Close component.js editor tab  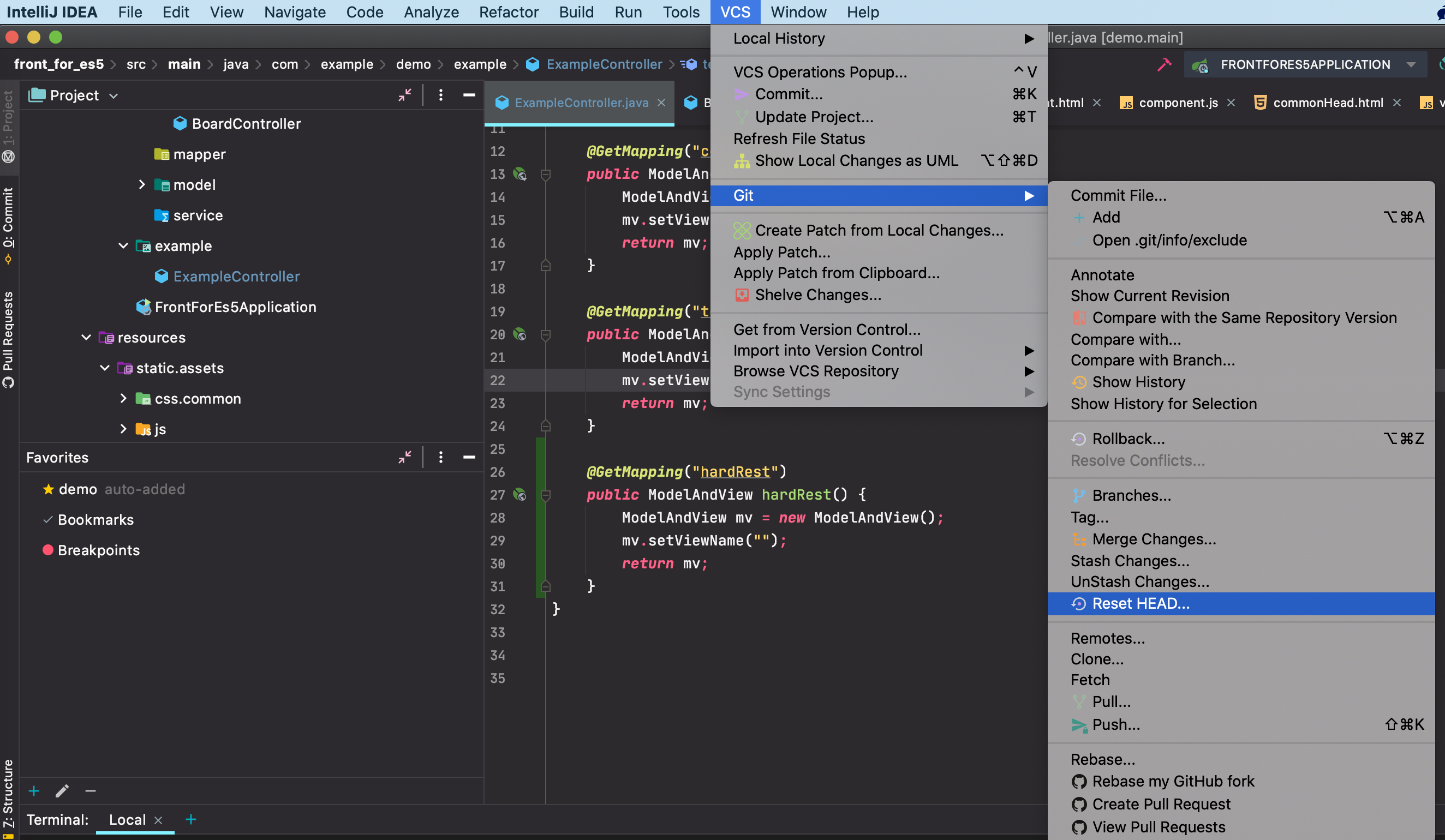1231,103
